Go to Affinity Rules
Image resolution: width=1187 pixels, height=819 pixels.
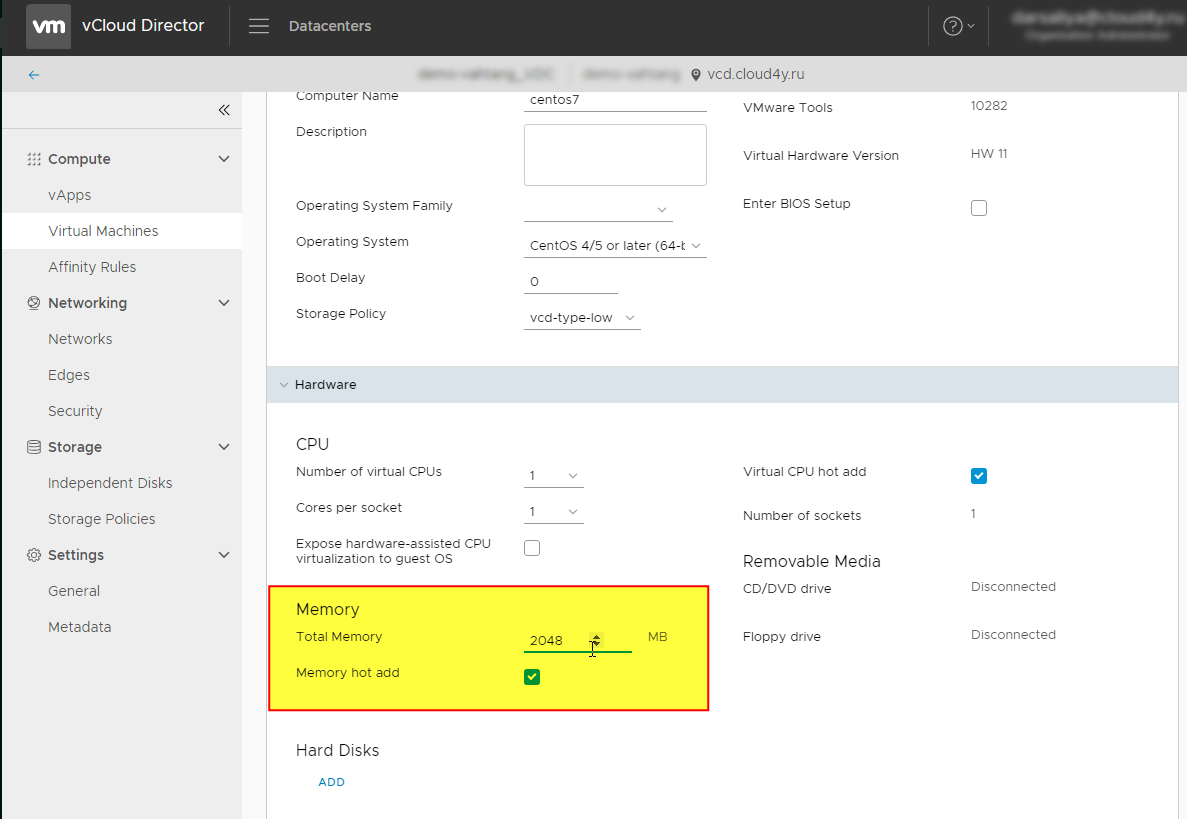92,267
